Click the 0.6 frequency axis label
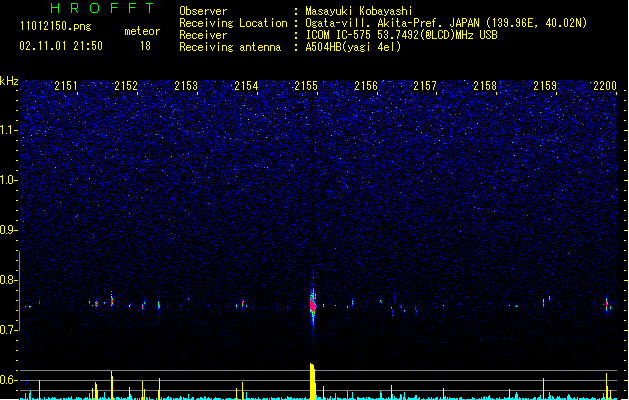The height and width of the screenshot is (400, 629). click(x=9, y=380)
